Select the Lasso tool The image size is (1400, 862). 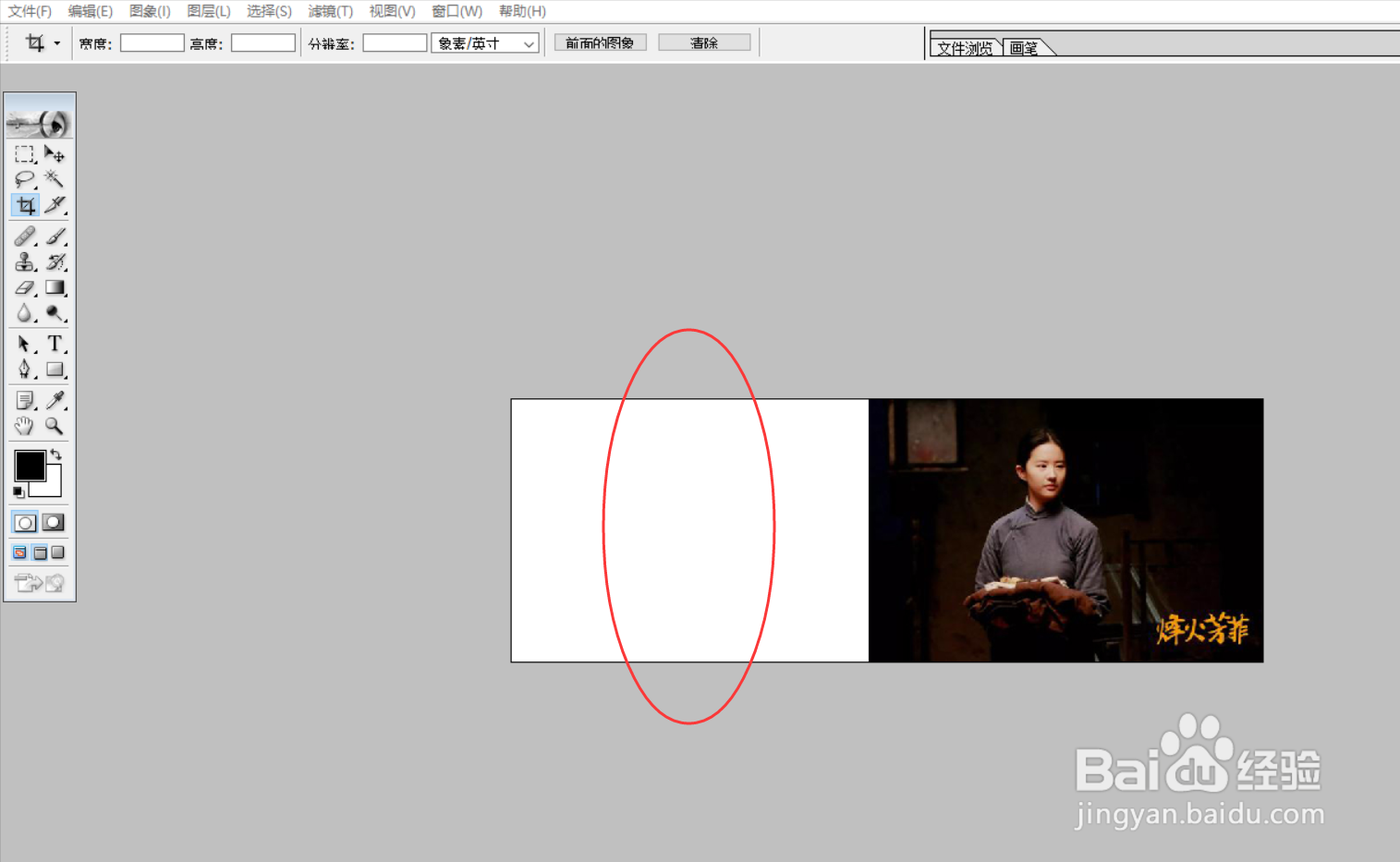[25, 179]
